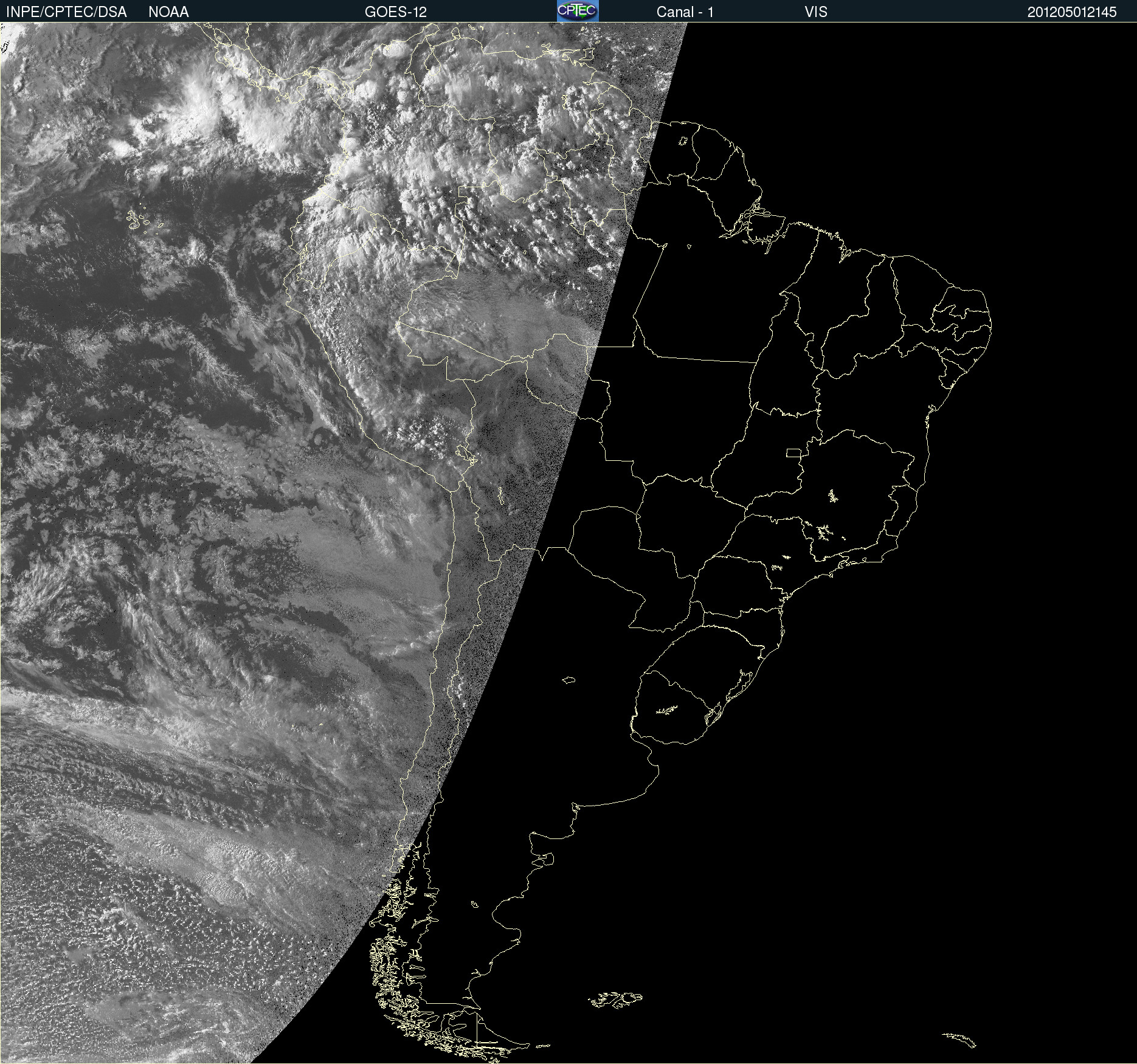
Task: Click the 'Canal - 1' channel label
Action: coord(685,12)
